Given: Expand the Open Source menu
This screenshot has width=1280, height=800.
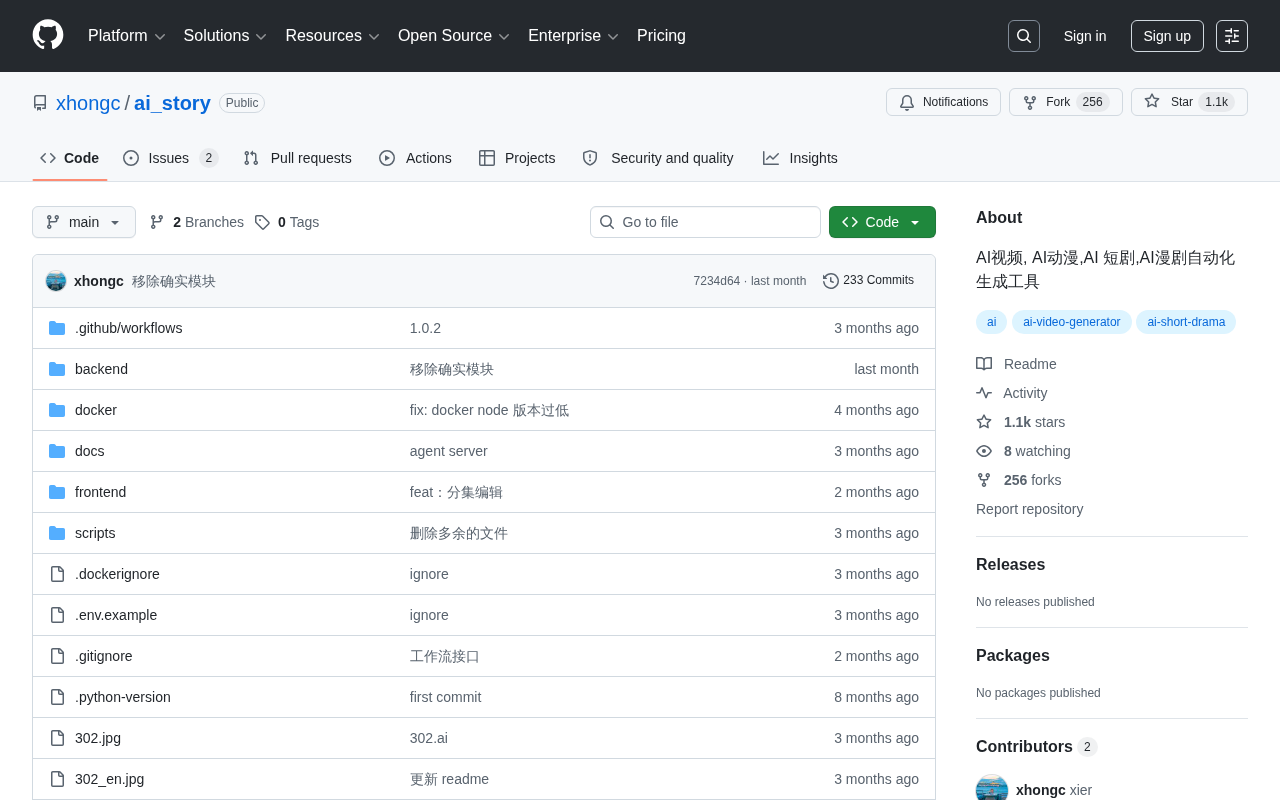Looking at the screenshot, I should (454, 36).
